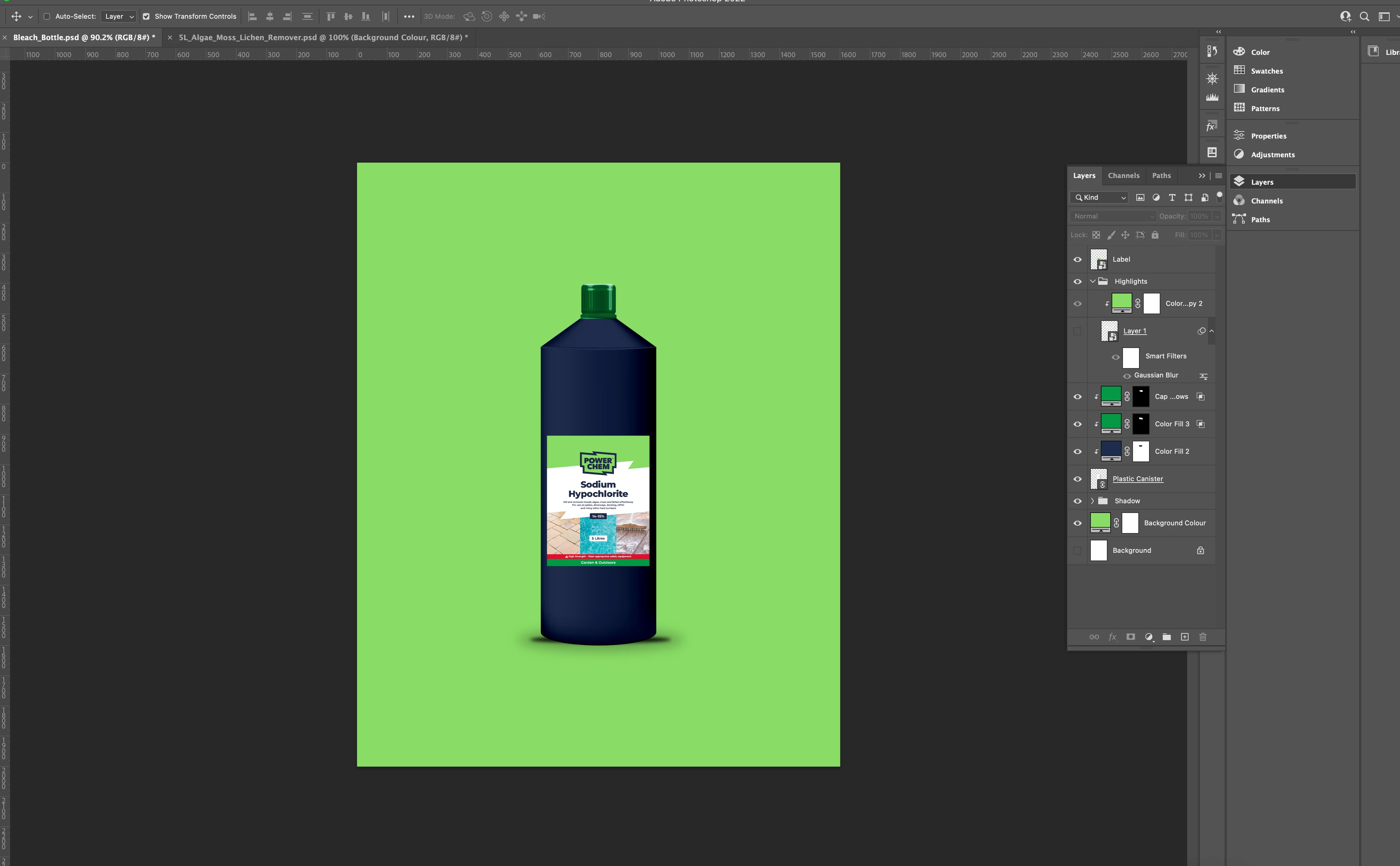Viewport: 1400px width, 866px height.
Task: Enable the Auto-Select checkbox
Action: point(47,17)
